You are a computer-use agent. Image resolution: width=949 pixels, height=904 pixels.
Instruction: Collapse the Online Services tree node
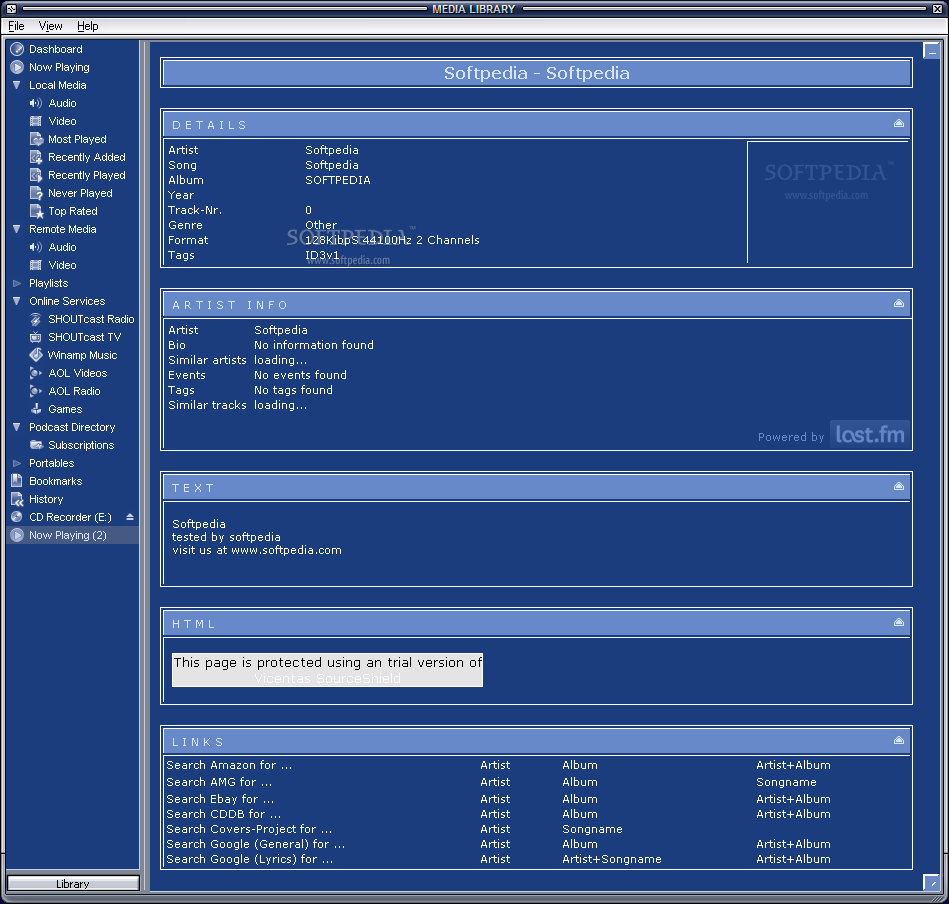(x=17, y=301)
